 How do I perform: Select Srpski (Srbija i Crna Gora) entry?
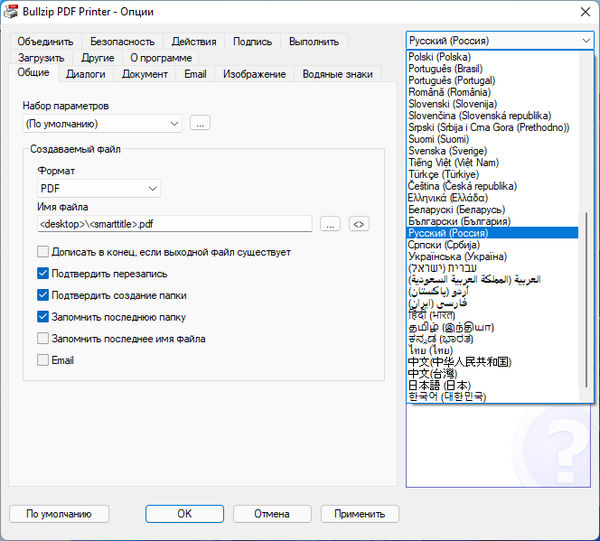(x=492, y=127)
